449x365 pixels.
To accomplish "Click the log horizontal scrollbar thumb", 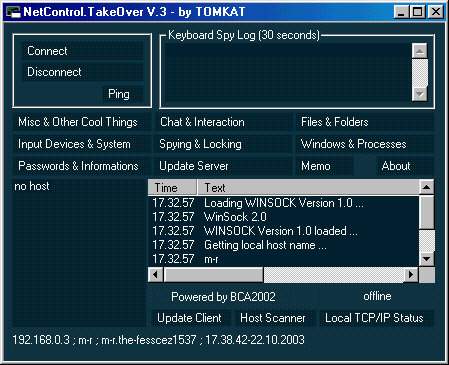I will click(x=214, y=275).
